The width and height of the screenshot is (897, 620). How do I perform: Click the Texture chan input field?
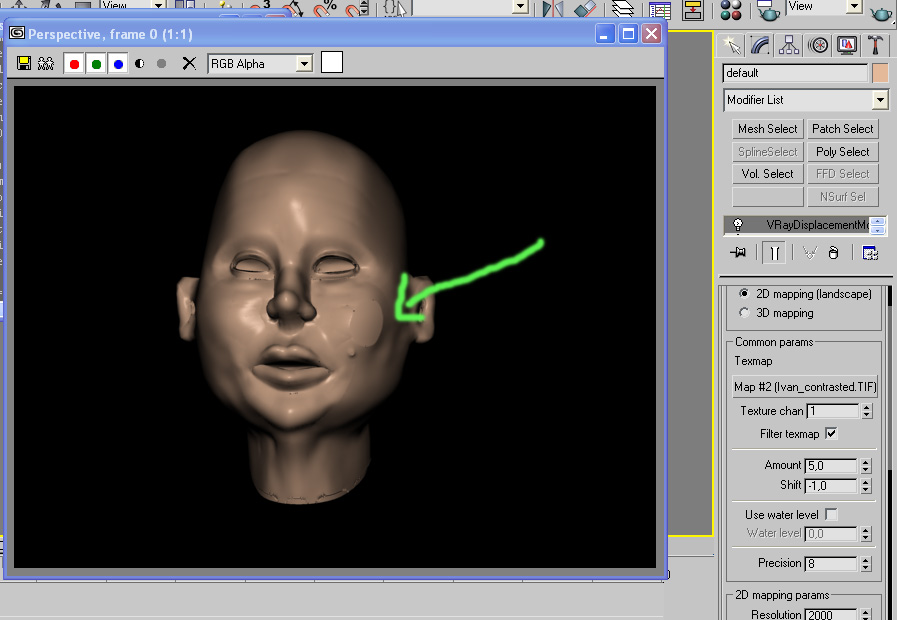pos(832,411)
